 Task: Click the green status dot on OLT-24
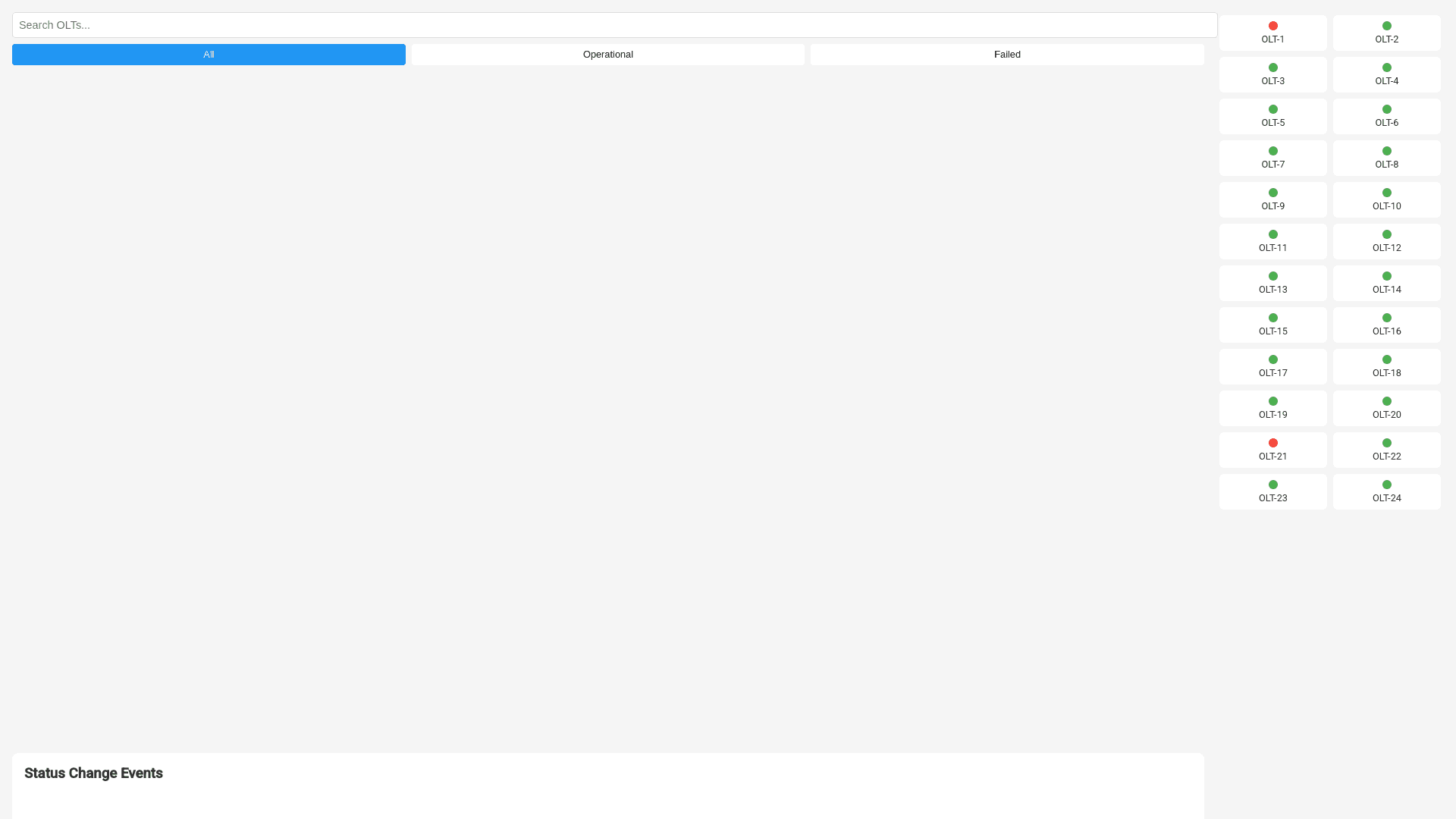[x=1386, y=485]
